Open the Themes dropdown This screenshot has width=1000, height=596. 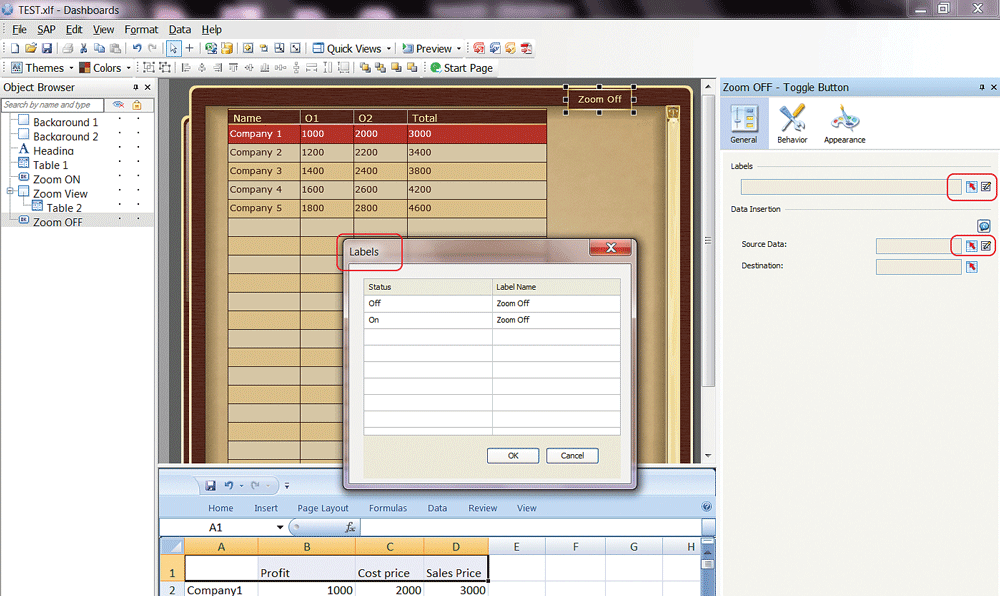(44, 68)
